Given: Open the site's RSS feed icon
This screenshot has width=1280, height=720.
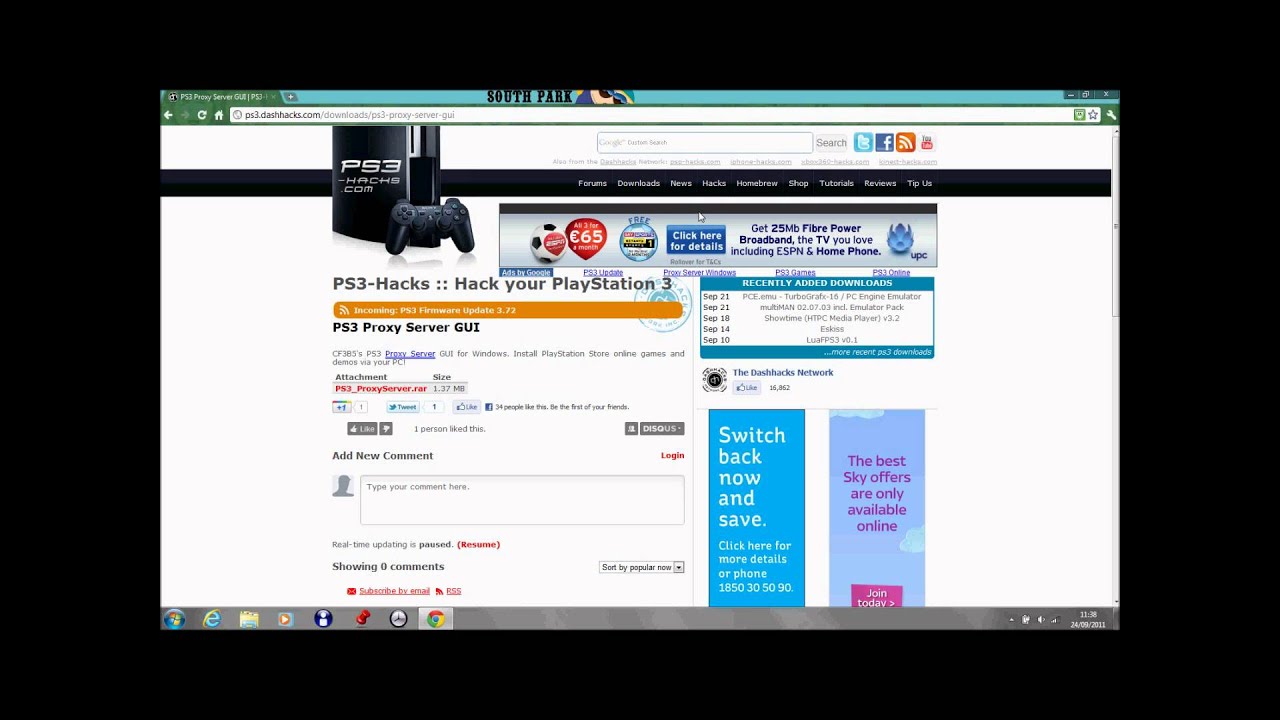Looking at the screenshot, I should (x=905, y=143).
